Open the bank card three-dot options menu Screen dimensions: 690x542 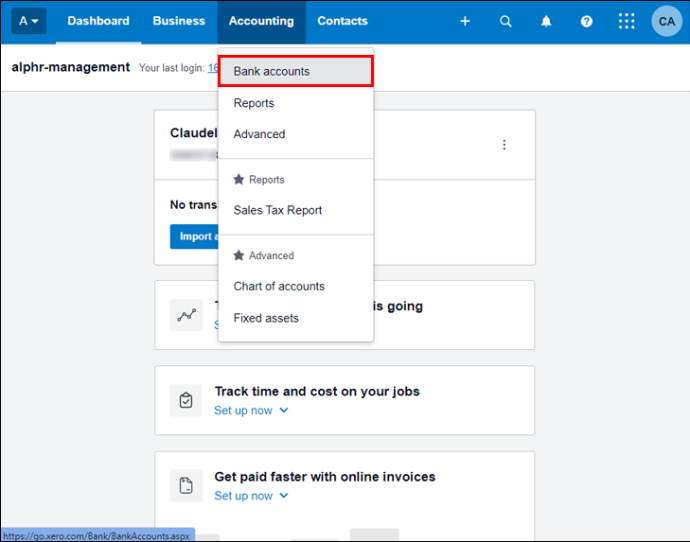504,145
